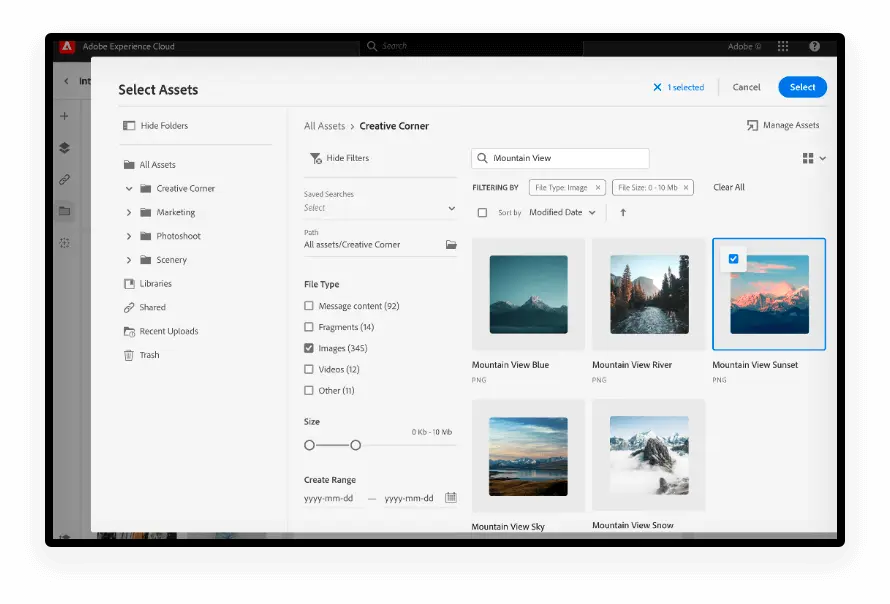This screenshot has width=890, height=604.
Task: Click the blue Select button
Action: 802,87
